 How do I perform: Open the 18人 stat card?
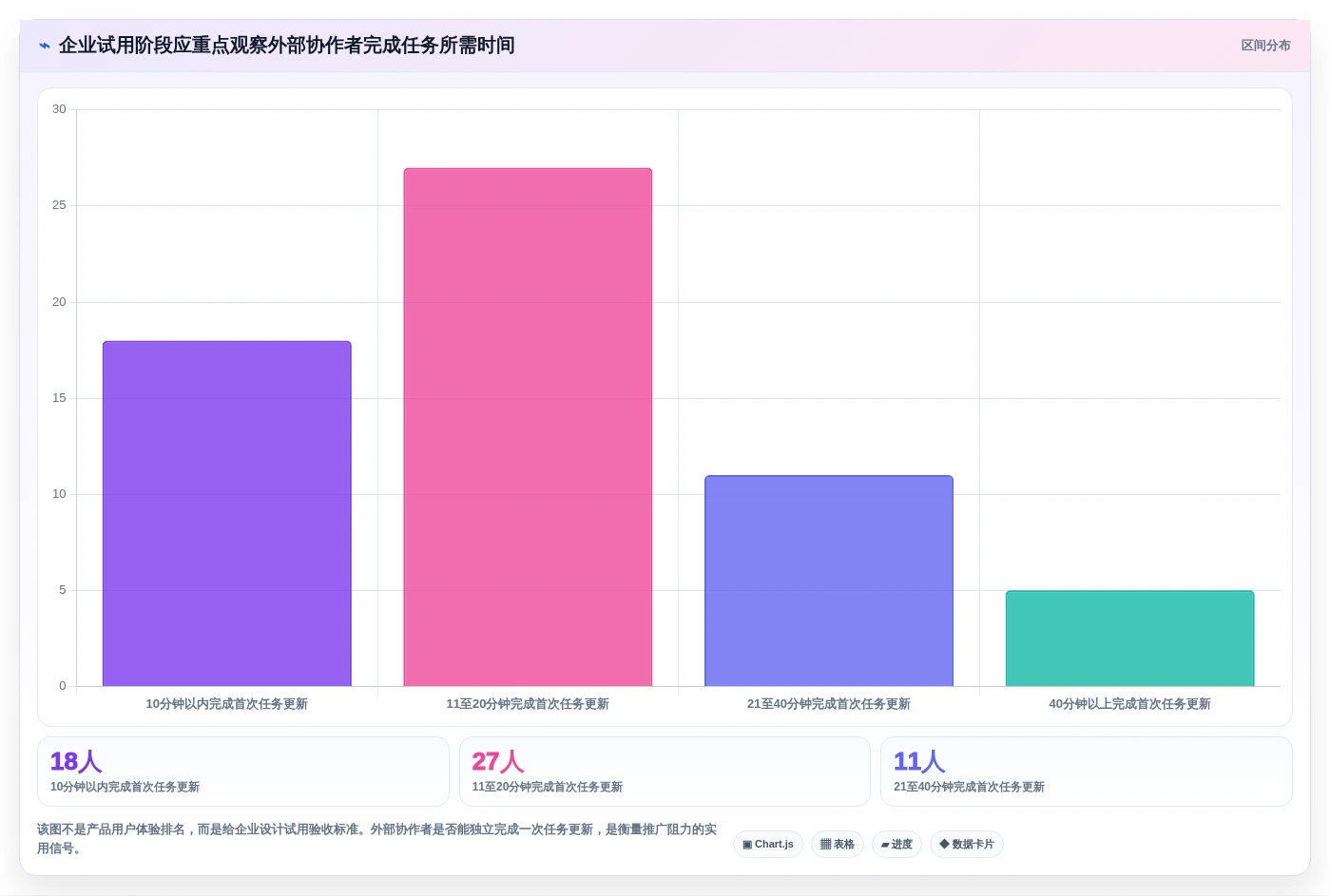click(243, 772)
